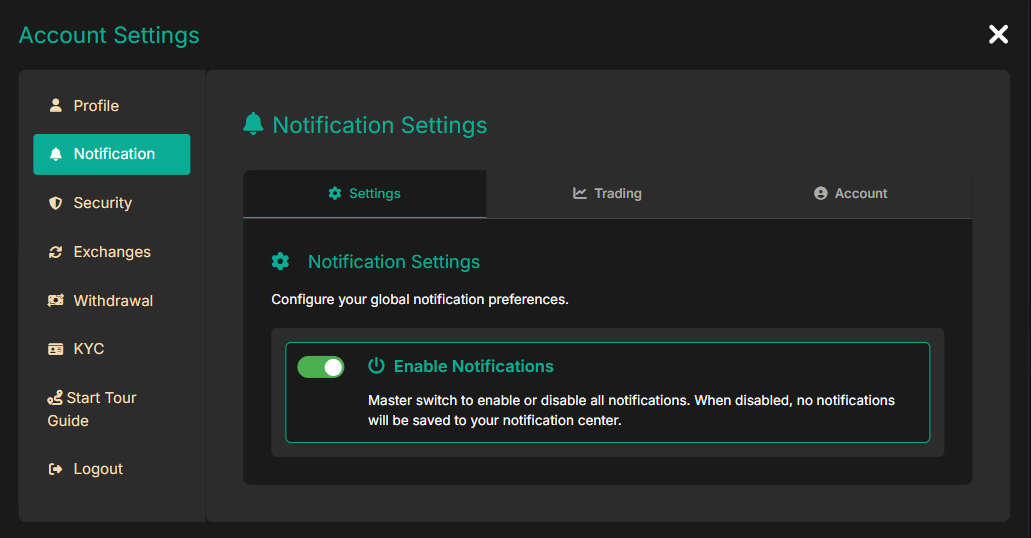Click the KYC ID card icon
This screenshot has height=538, width=1031.
pos(56,349)
